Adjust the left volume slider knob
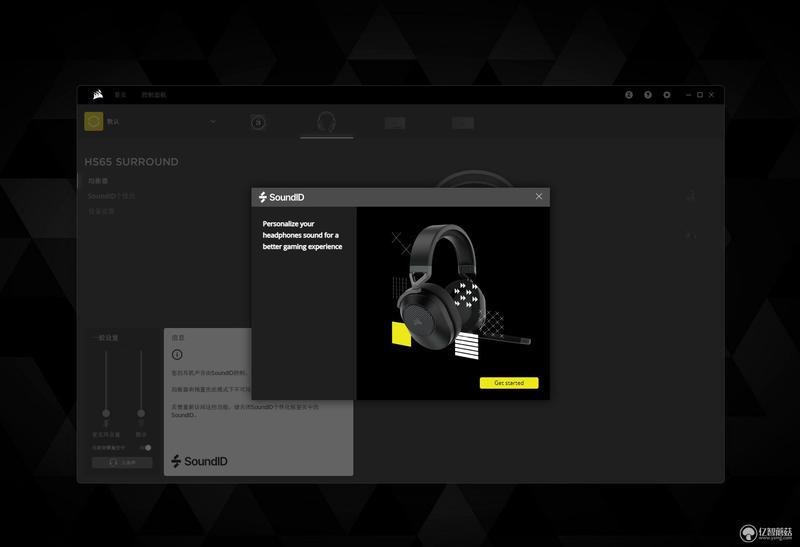Screen dimensions: 800x547 click(106, 413)
